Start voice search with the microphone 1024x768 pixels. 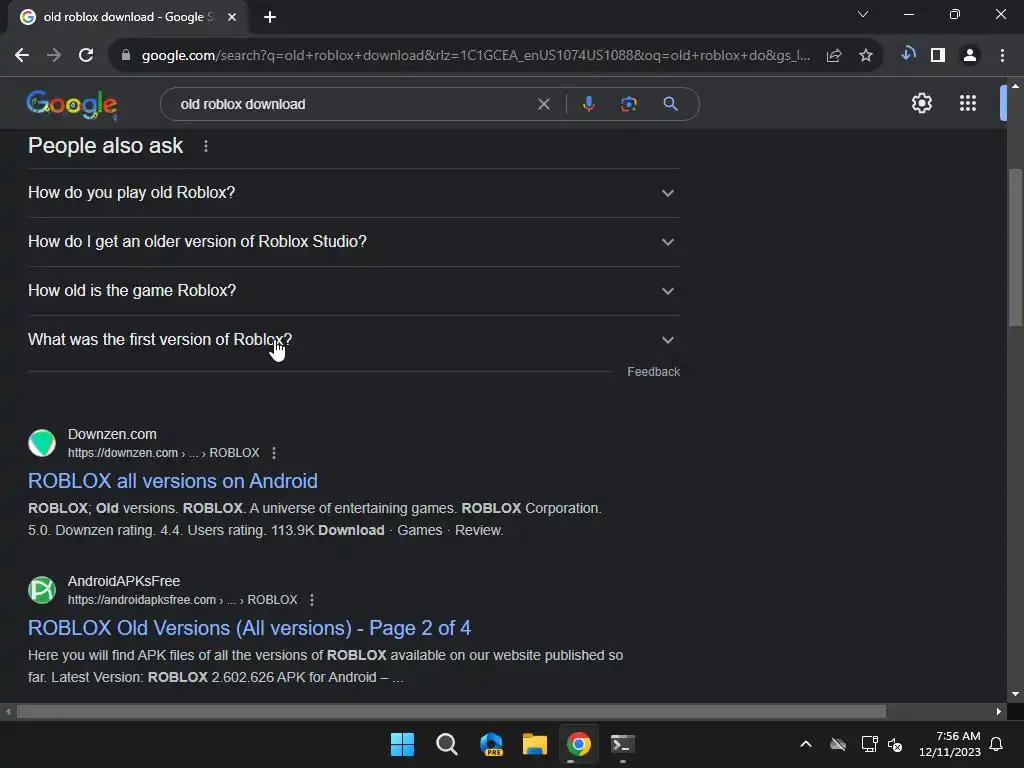[x=588, y=104]
